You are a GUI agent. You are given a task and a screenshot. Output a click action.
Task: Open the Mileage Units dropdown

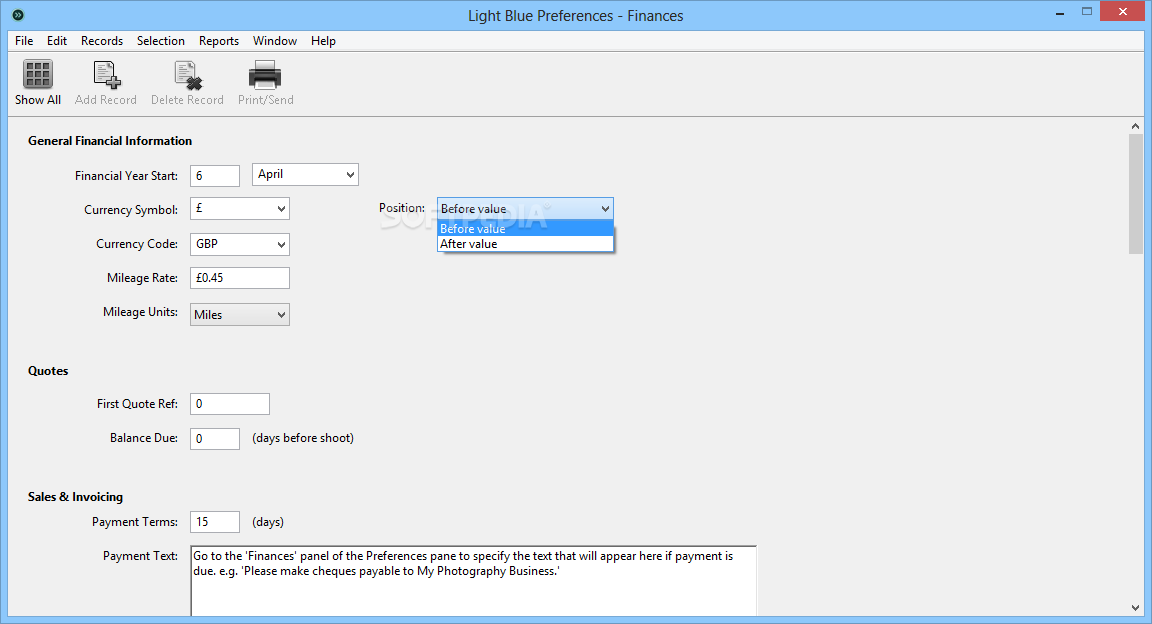pyautogui.click(x=240, y=315)
